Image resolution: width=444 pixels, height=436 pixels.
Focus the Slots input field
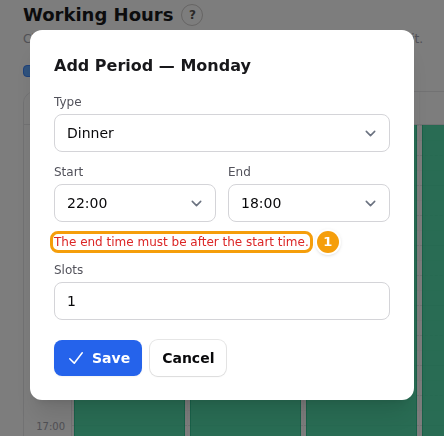pyautogui.click(x=222, y=301)
